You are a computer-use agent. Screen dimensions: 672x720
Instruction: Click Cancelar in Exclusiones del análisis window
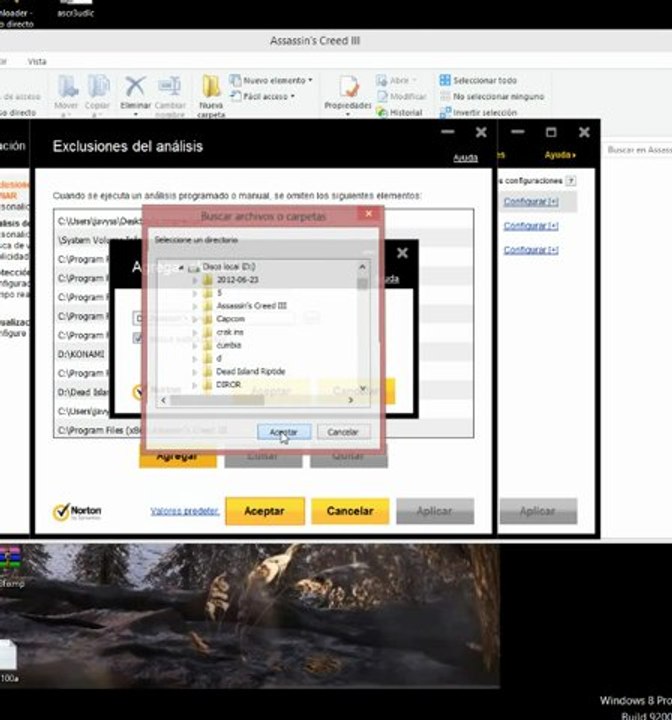(x=350, y=511)
